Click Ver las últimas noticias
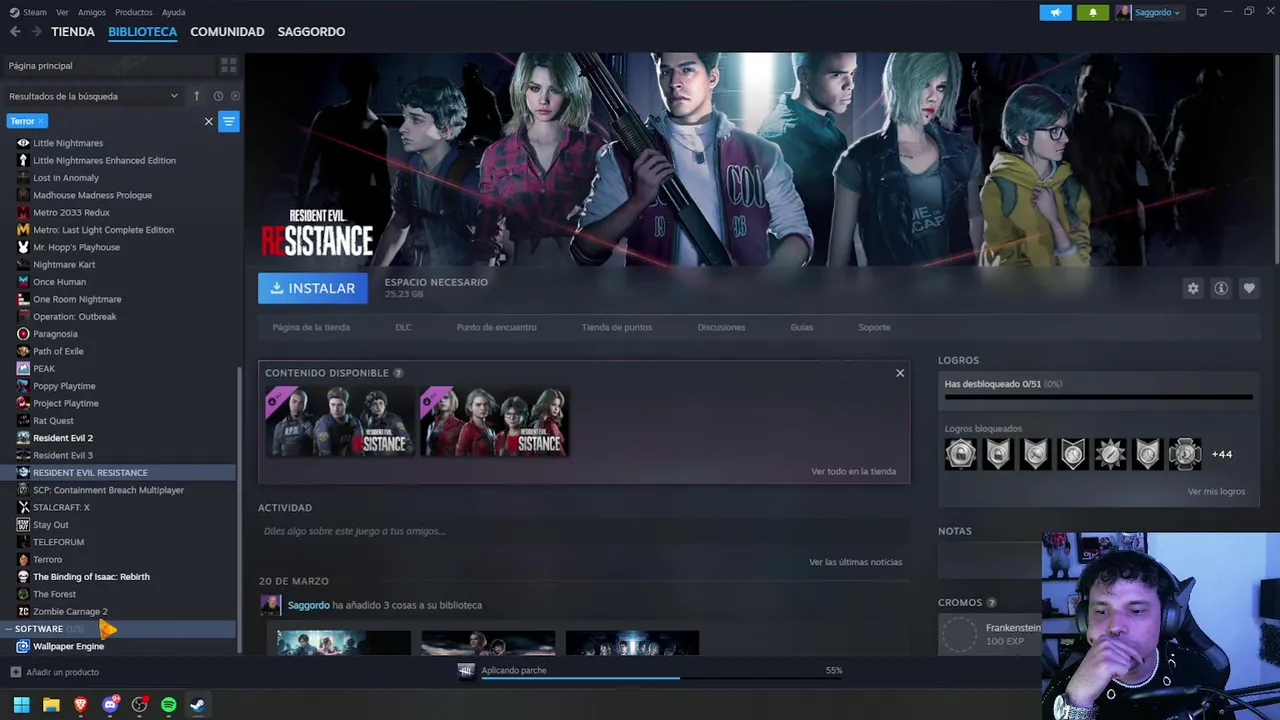The height and width of the screenshot is (720, 1280). click(x=855, y=562)
